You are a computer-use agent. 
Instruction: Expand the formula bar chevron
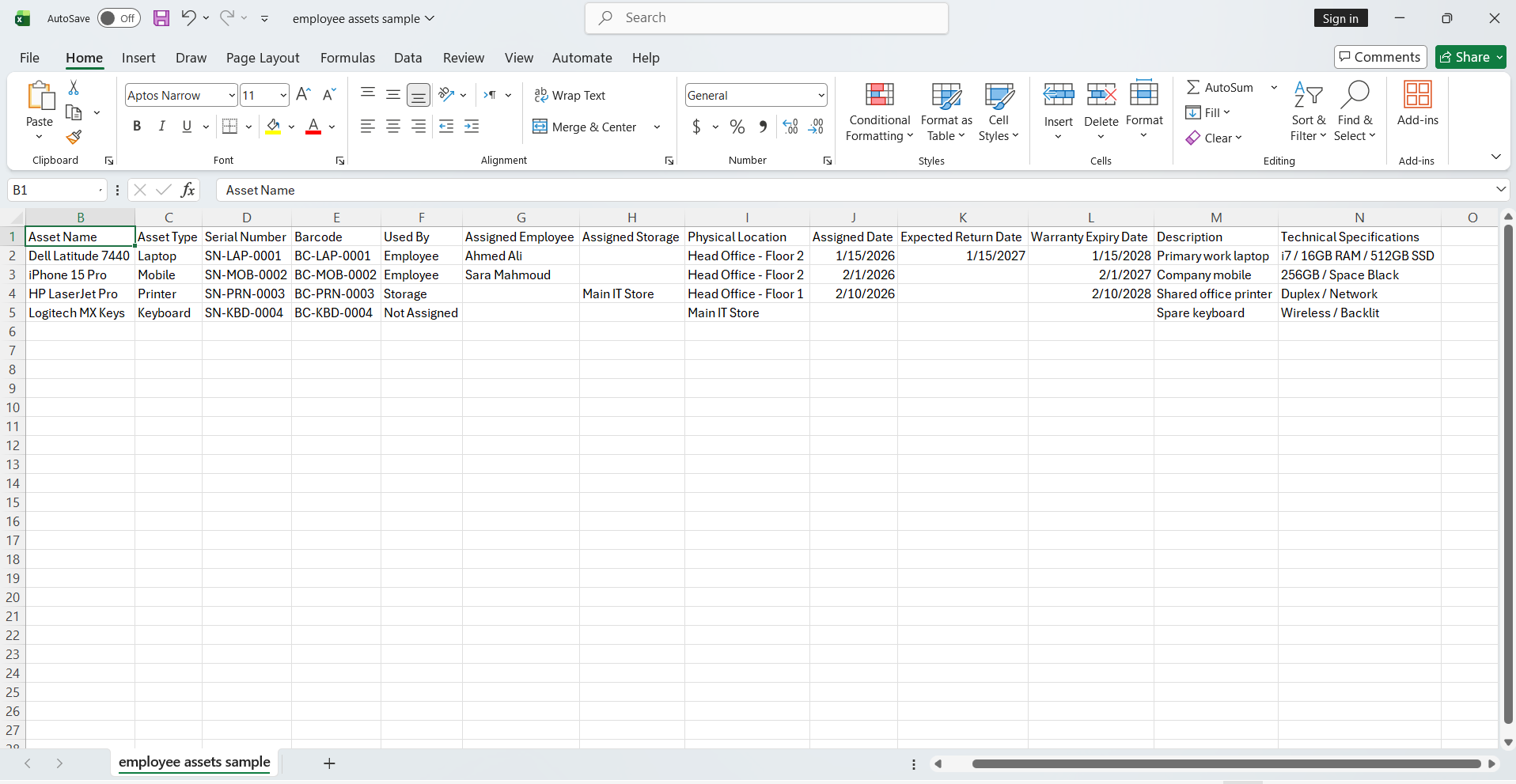(1501, 189)
